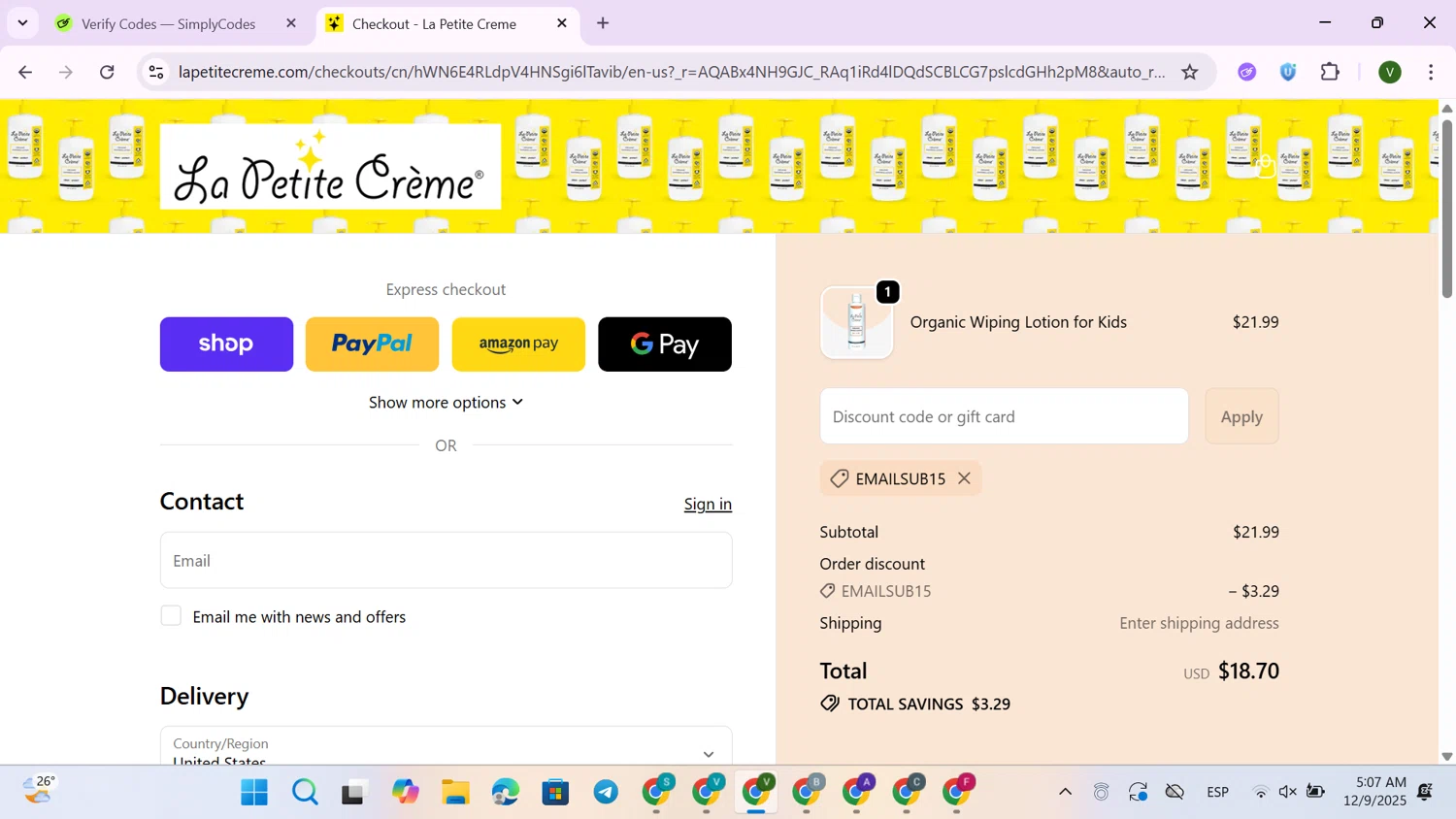This screenshot has height=819, width=1456.
Task: Open the Country/Region dropdown
Action: tap(446, 745)
